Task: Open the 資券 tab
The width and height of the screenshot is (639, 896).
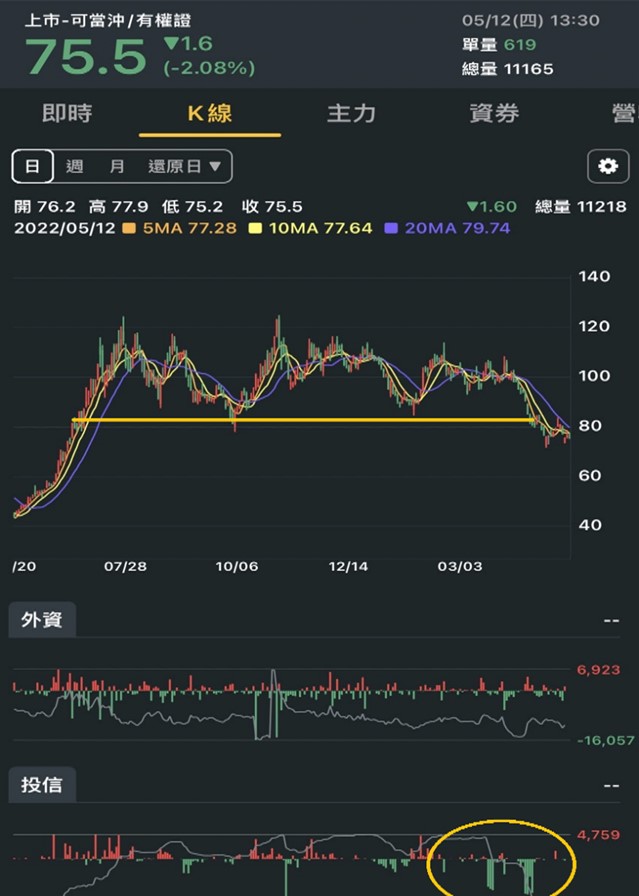Action: coord(494,113)
